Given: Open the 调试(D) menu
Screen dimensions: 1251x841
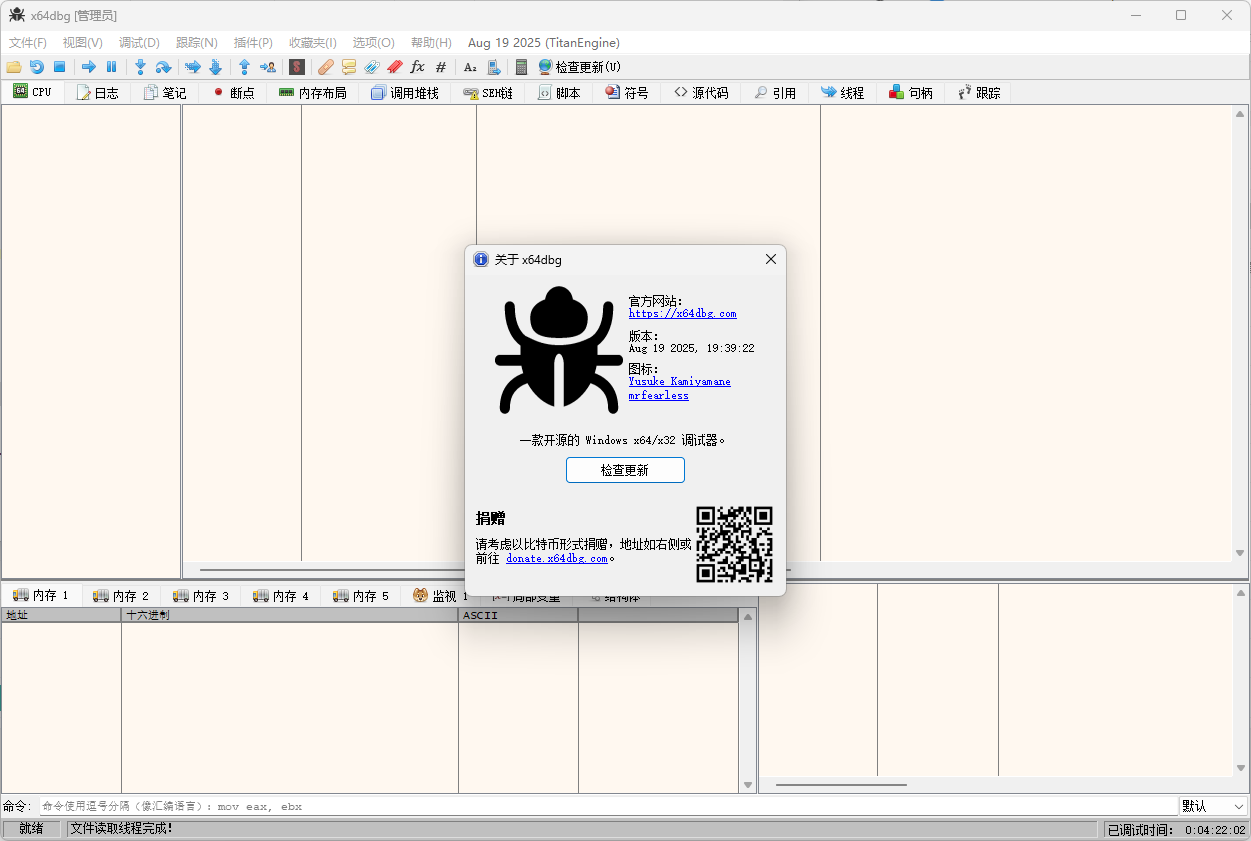Looking at the screenshot, I should (x=139, y=43).
